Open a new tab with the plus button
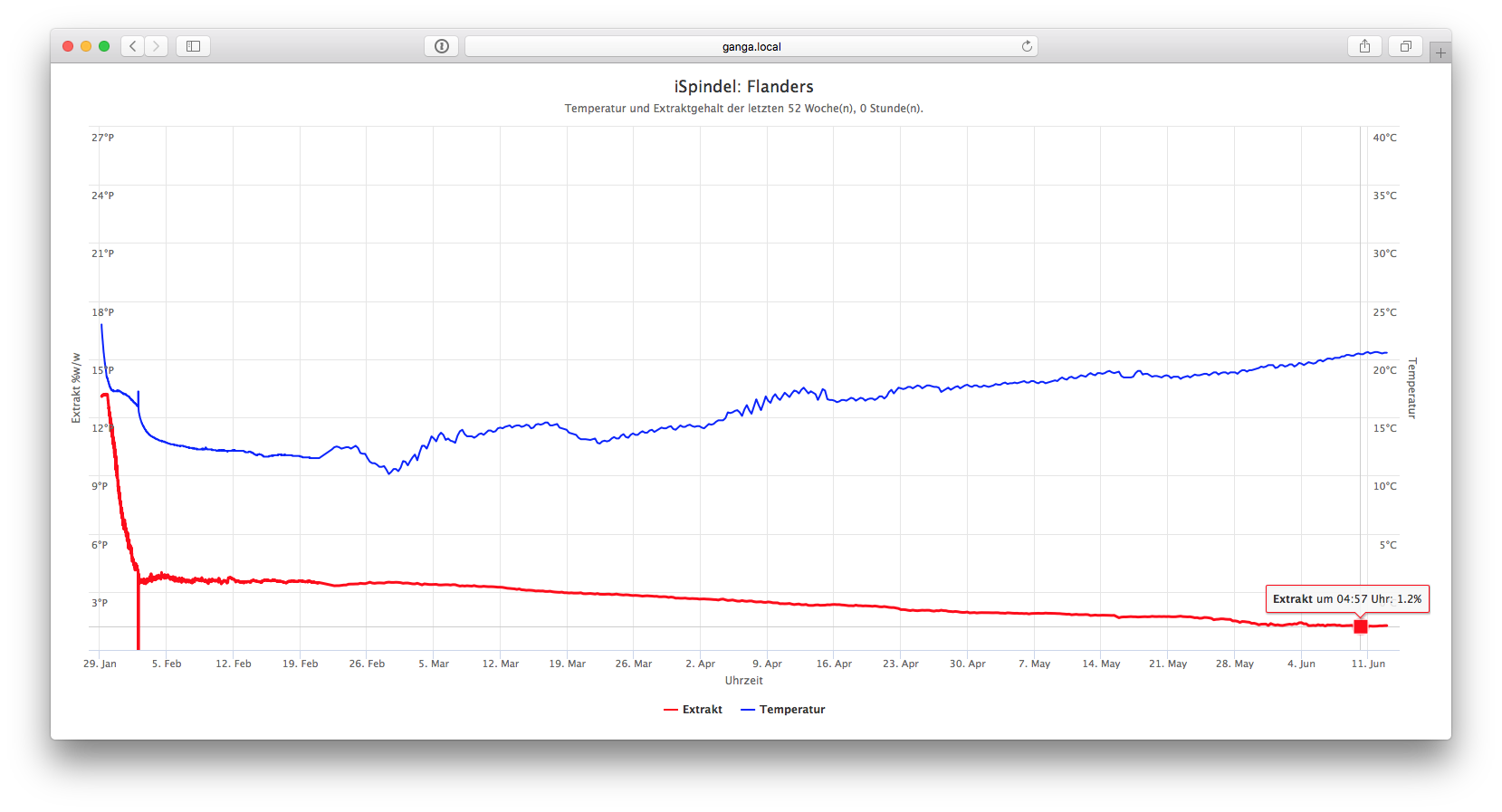Screen dimensions: 1502x812 click(1440, 53)
